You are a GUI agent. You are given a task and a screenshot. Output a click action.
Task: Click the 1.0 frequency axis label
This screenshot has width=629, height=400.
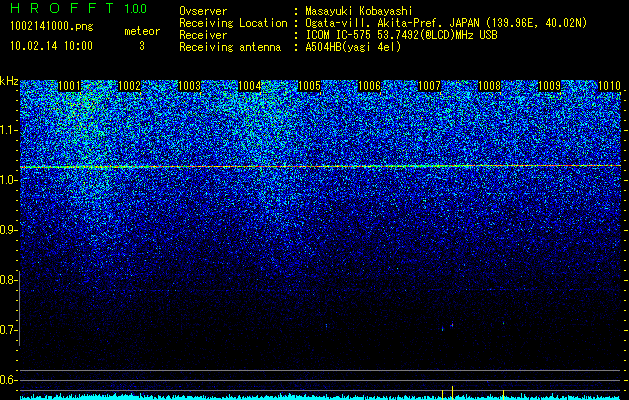pyautogui.click(x=9, y=180)
